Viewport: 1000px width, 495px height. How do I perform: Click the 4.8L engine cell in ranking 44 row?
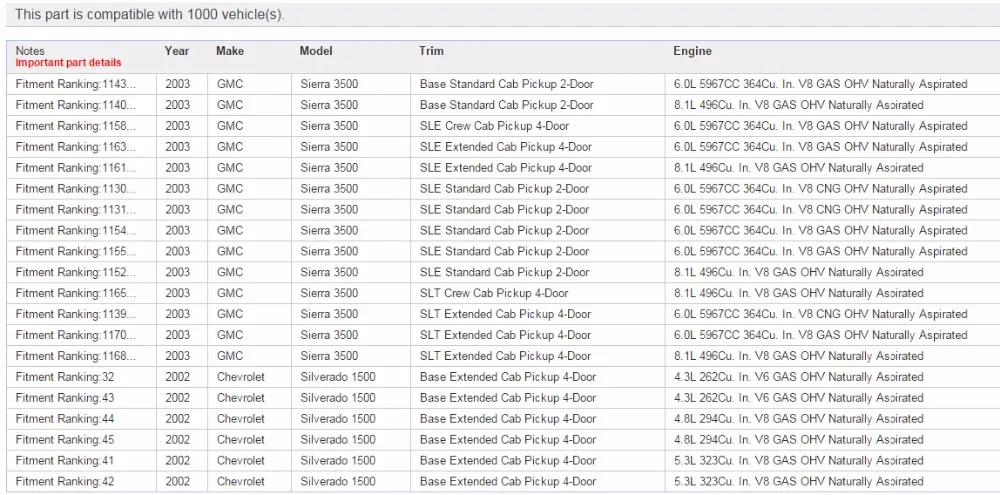click(832, 418)
